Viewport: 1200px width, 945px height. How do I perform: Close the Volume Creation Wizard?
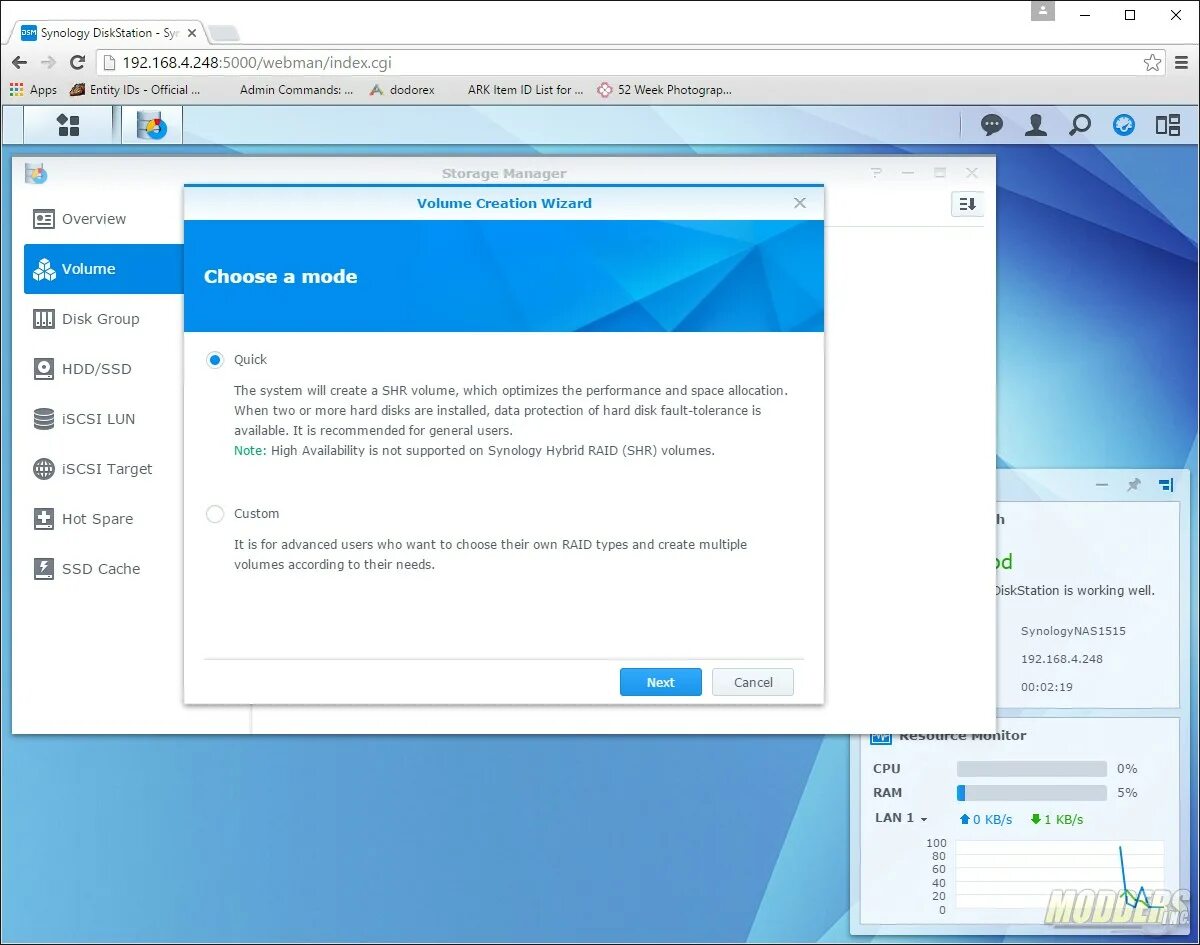(800, 203)
